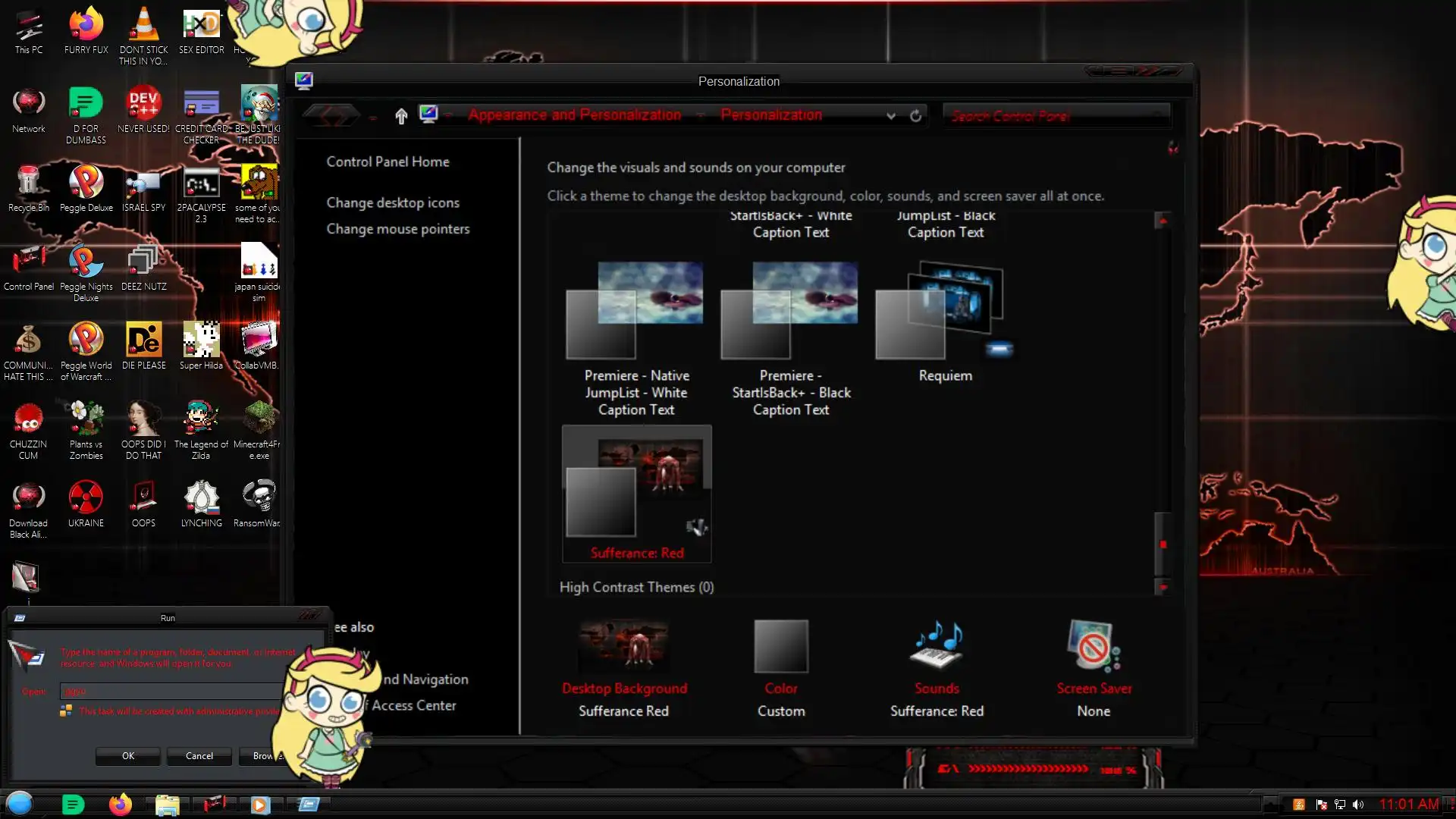The image size is (1456, 819).
Task: Open the Color Custom swatch
Action: (x=781, y=646)
